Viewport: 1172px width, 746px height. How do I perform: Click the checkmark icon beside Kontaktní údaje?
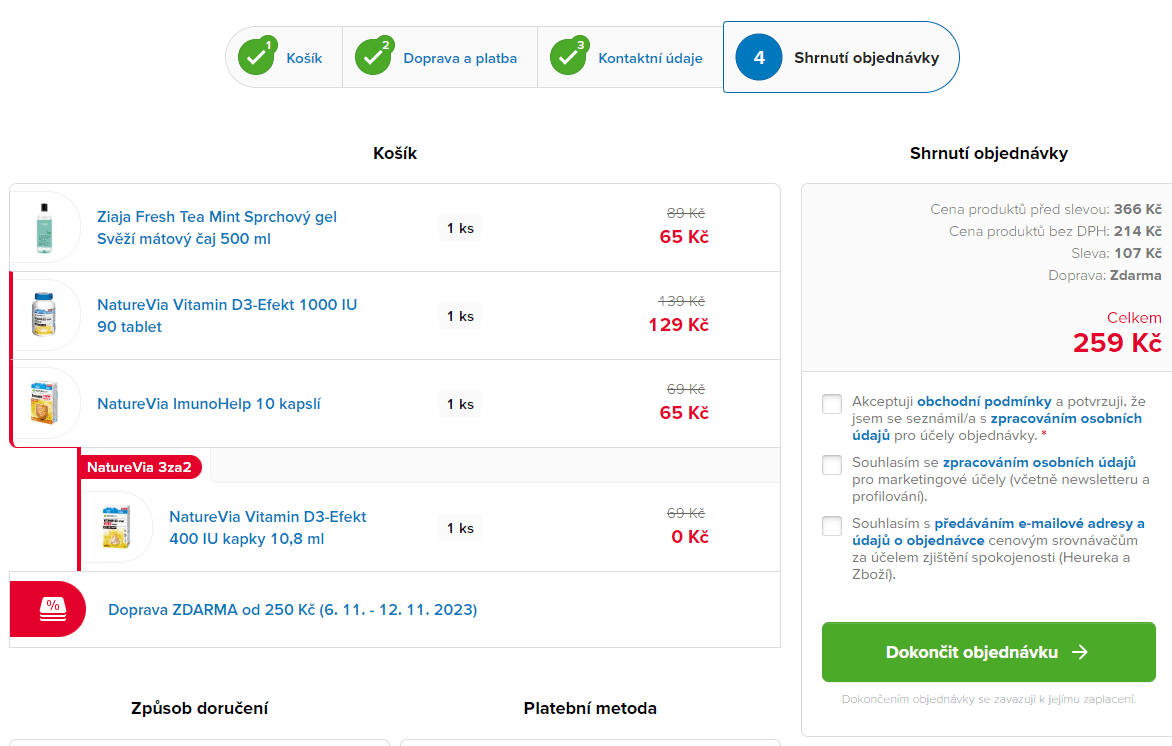click(569, 58)
